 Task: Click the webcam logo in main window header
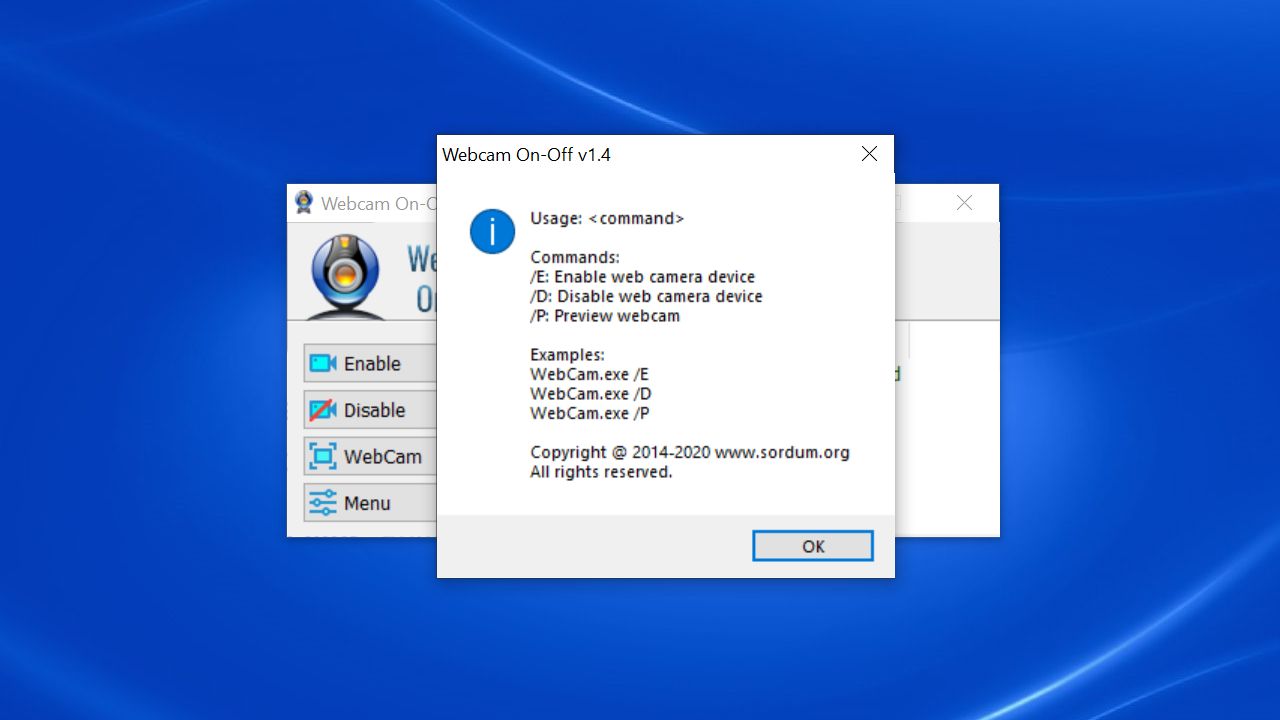pyautogui.click(x=345, y=276)
